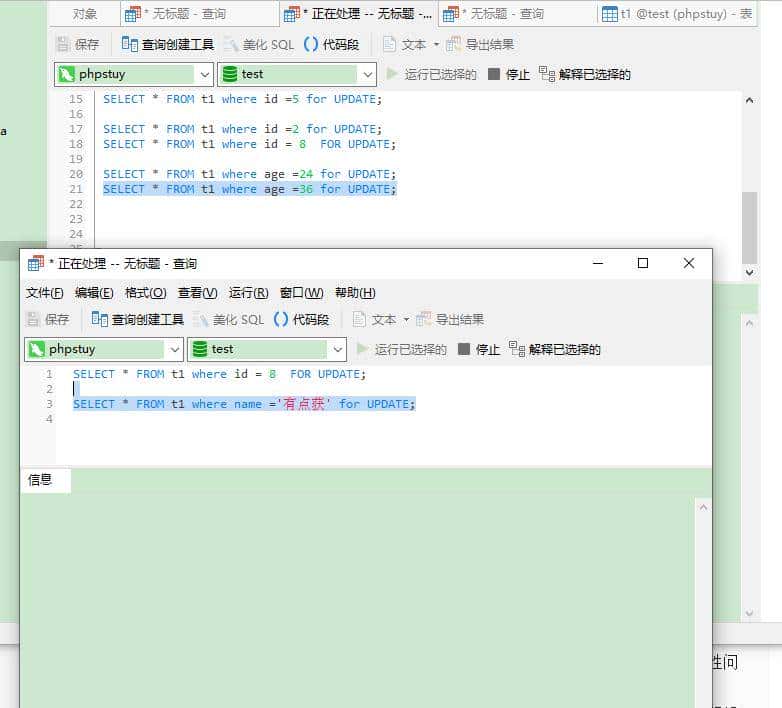Switch to t1 @test (phpstuy) table tab
Viewport: 782px width, 708px height.
pos(677,13)
